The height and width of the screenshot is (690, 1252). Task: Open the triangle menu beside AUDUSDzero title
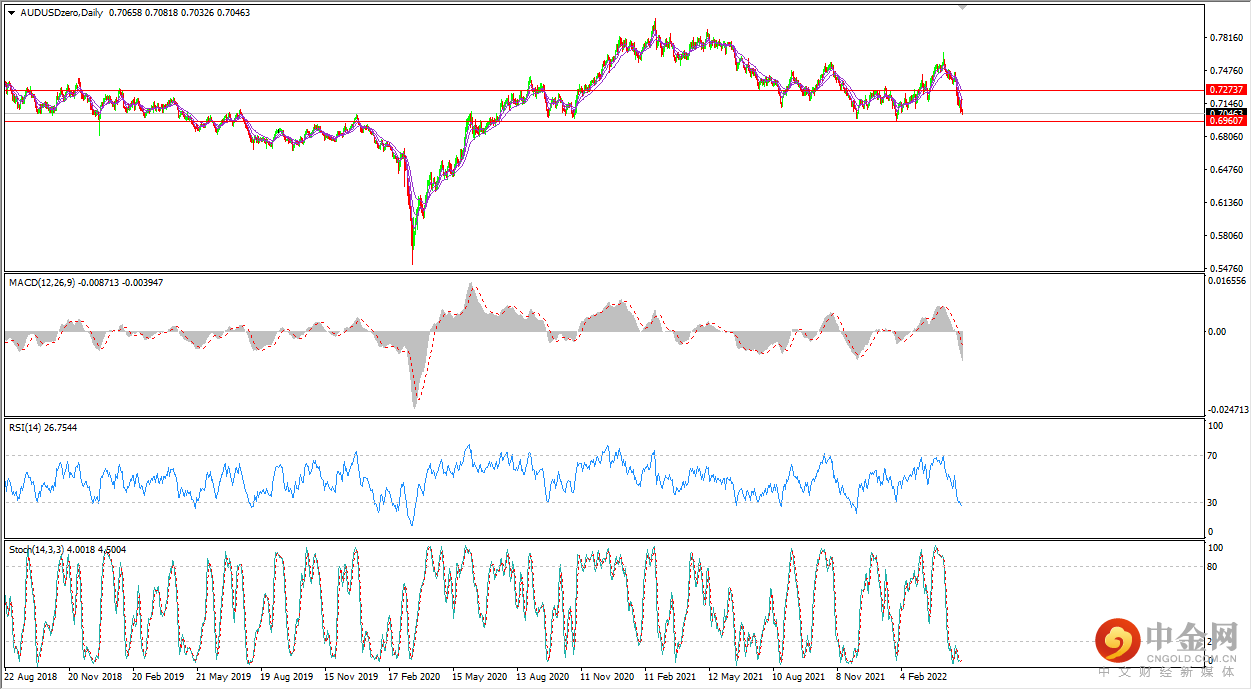12,11
